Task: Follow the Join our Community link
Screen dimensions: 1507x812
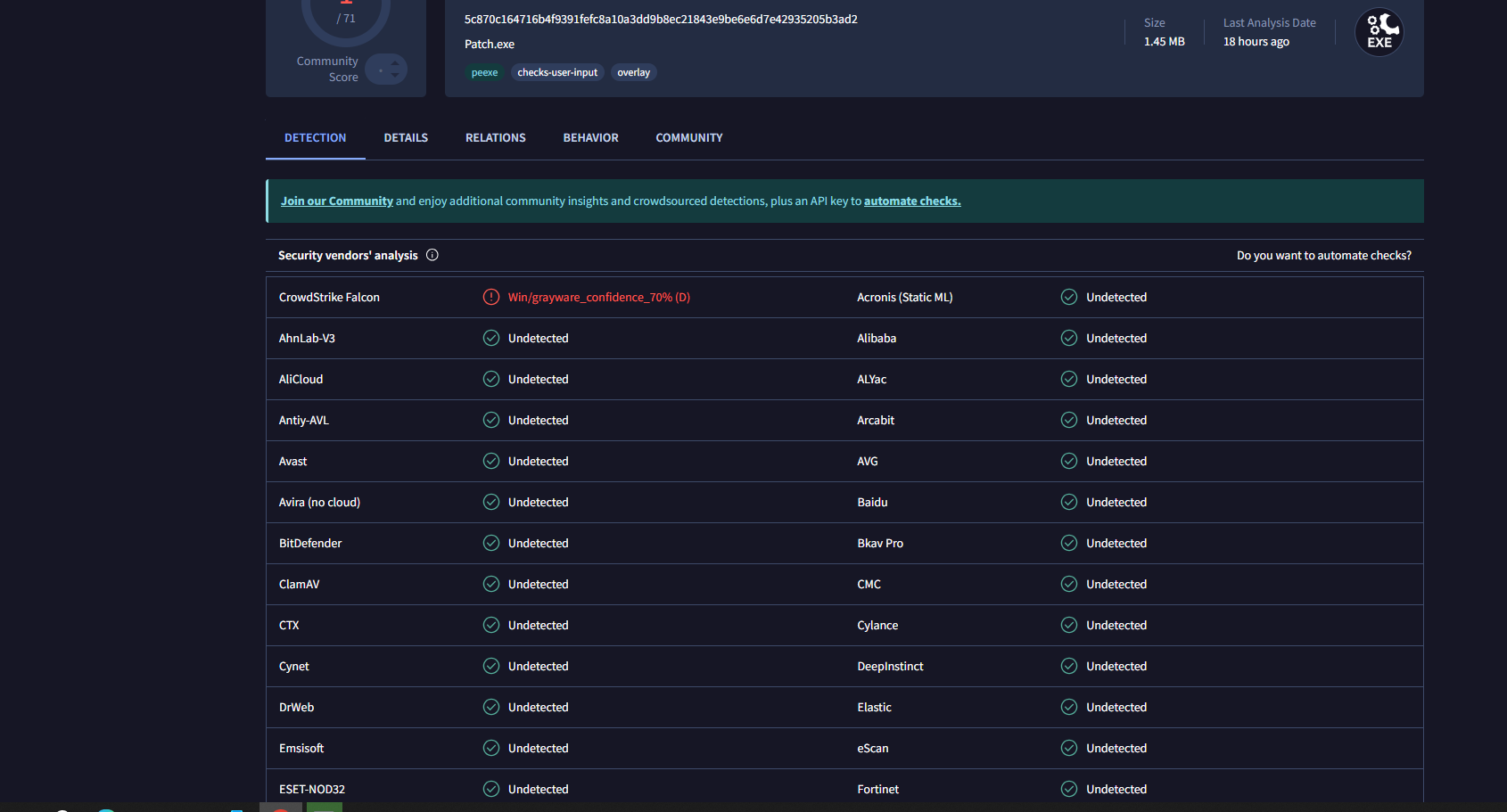Action: pos(337,201)
